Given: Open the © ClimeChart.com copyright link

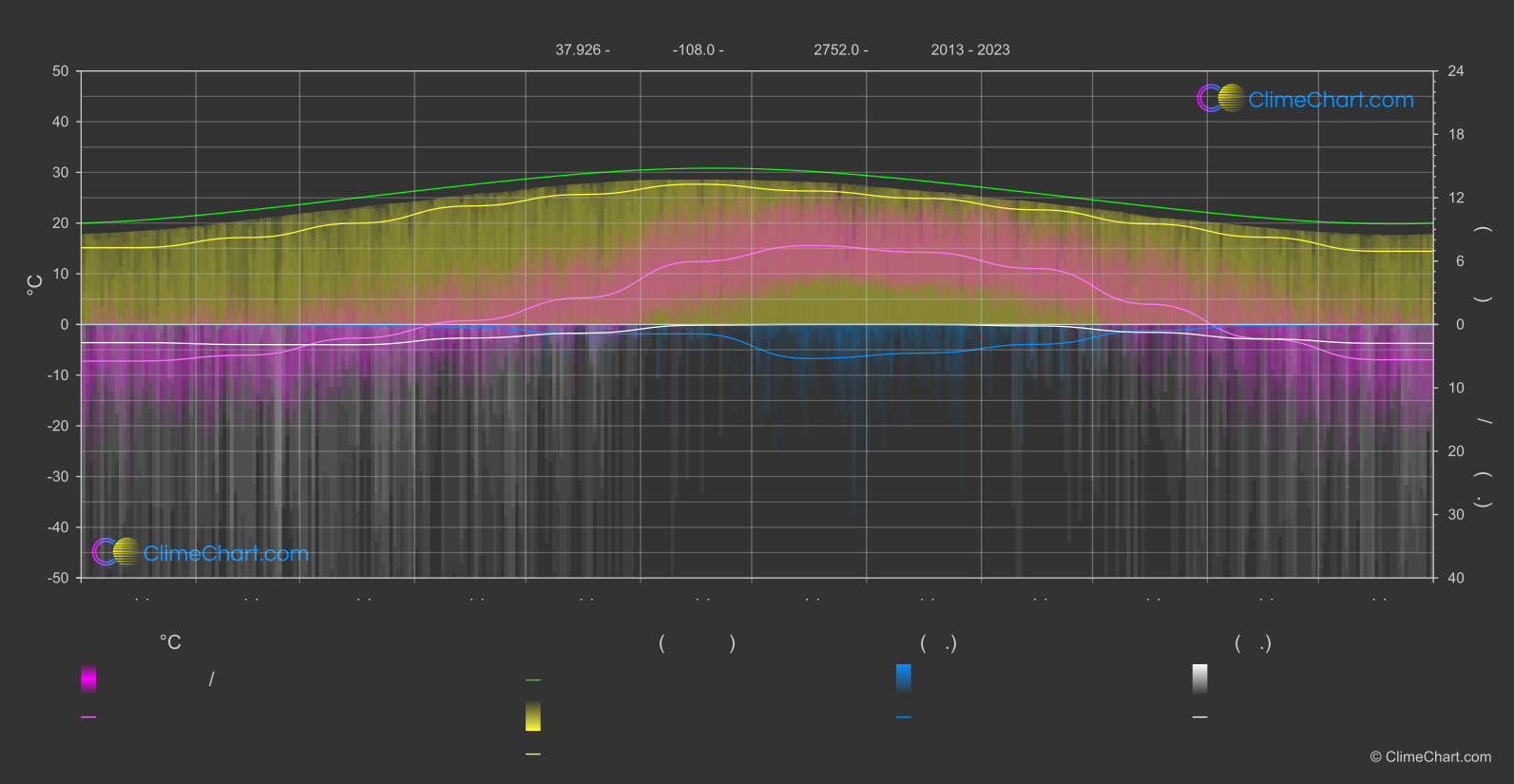Looking at the screenshot, I should point(1430,756).
